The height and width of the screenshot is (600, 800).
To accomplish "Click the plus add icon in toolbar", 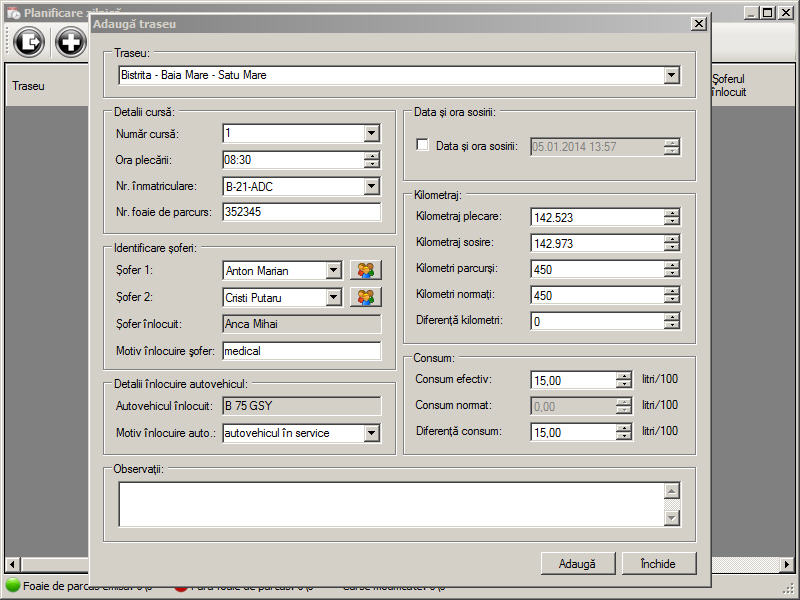I will click(70, 42).
